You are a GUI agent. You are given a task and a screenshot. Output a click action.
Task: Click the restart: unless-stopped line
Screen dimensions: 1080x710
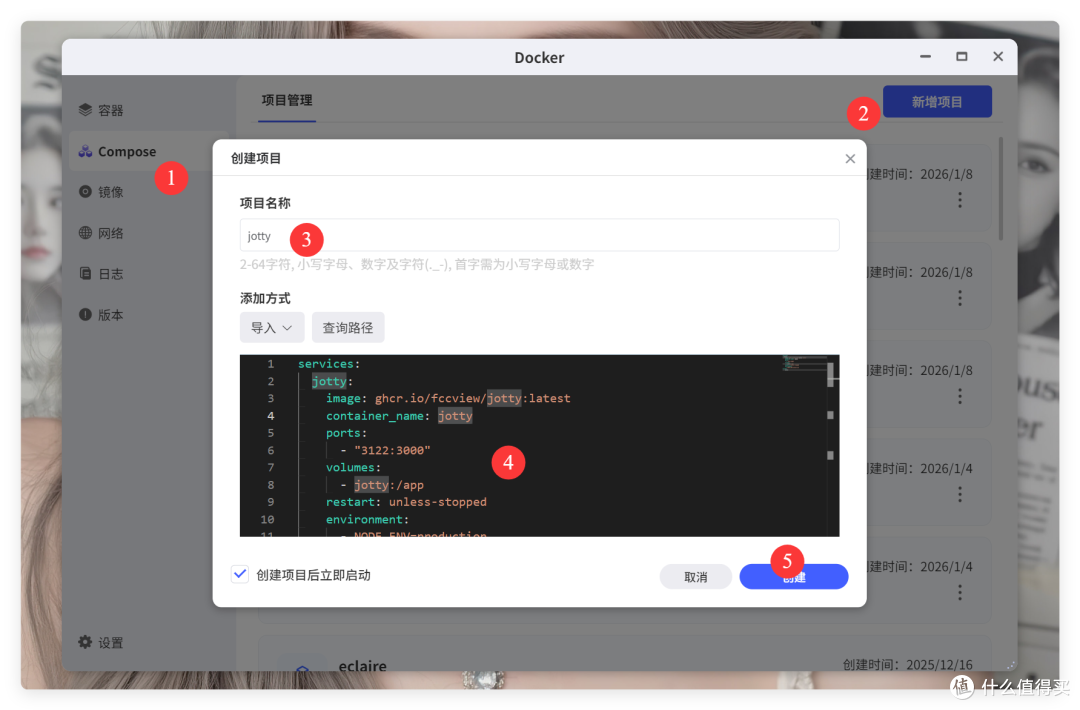(406, 502)
